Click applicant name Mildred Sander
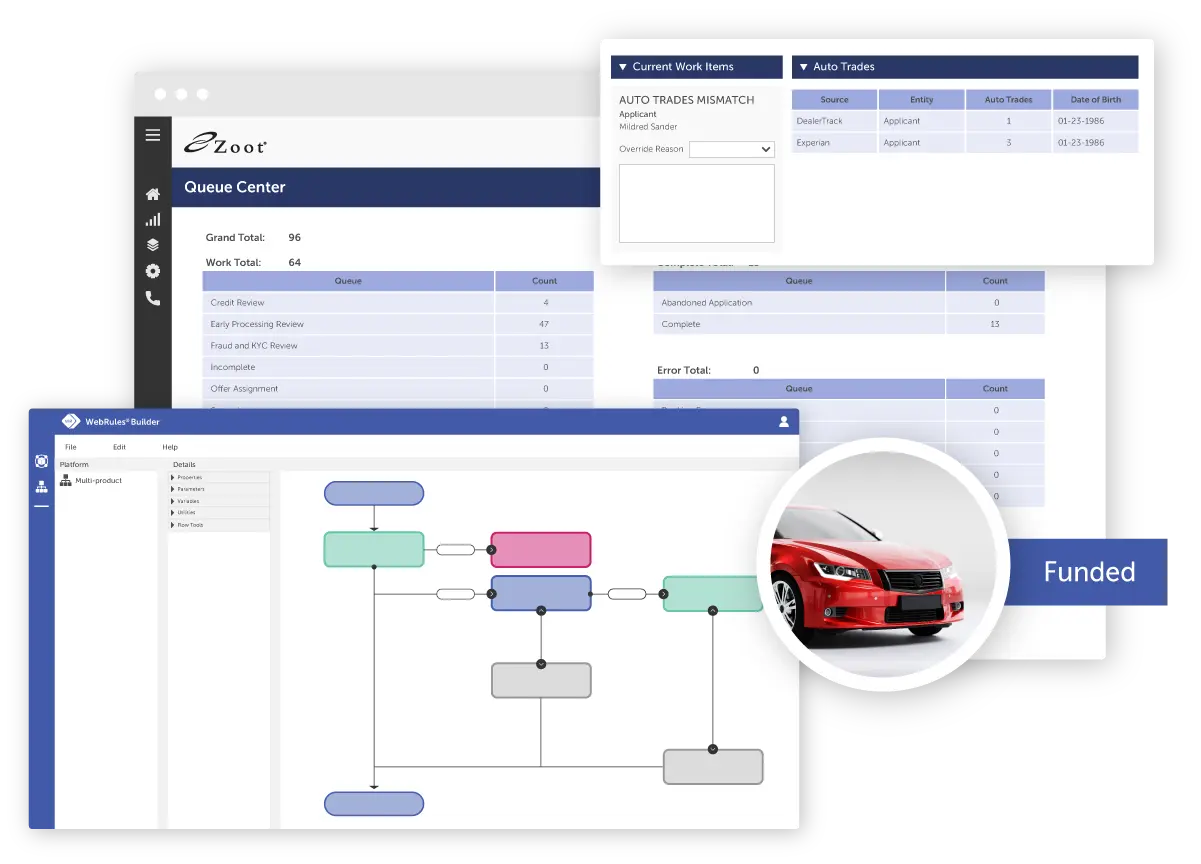 648,127
